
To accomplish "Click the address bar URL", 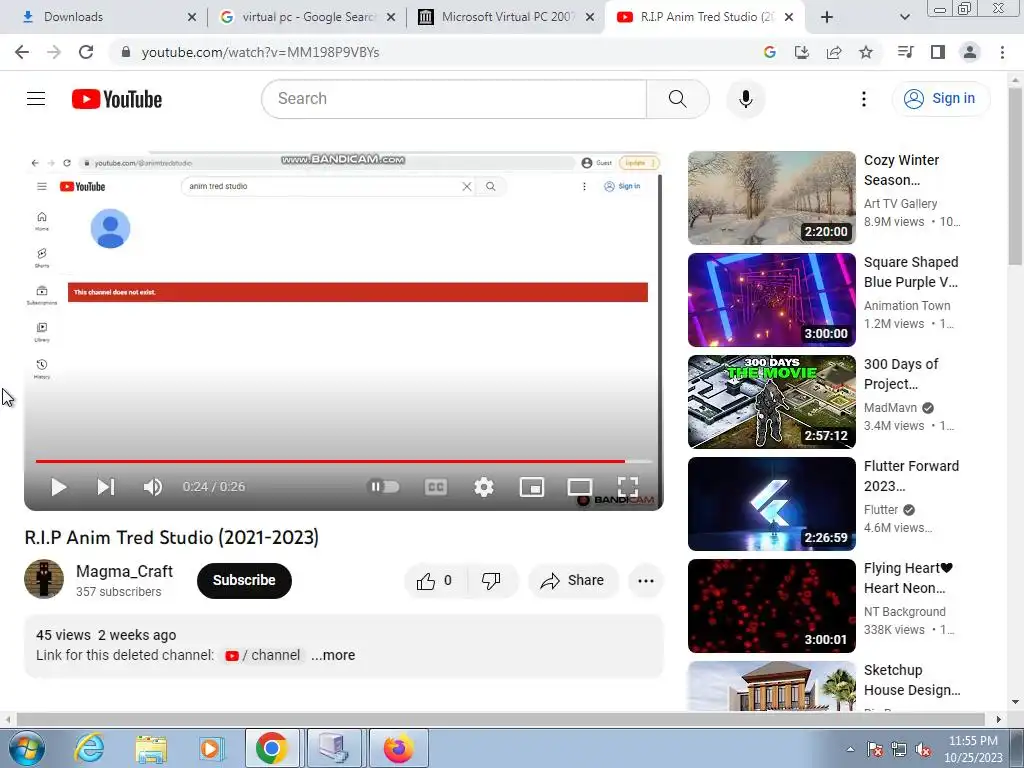I will point(260,52).
